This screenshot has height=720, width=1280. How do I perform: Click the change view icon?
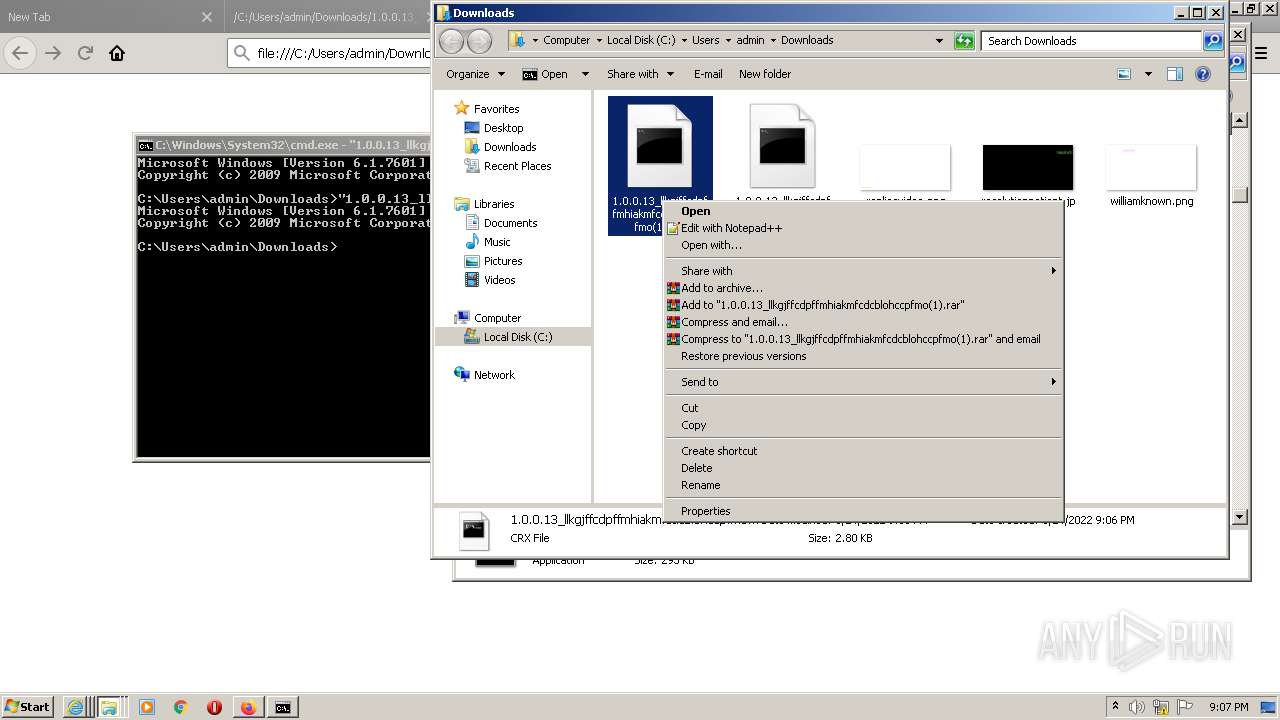1124,74
